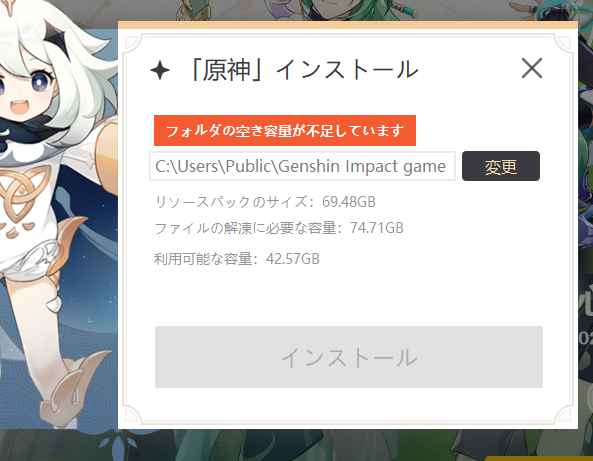Click Paimon's golden-trimmed boot
Image resolution: width=593 pixels, height=461 pixels.
click(74, 390)
